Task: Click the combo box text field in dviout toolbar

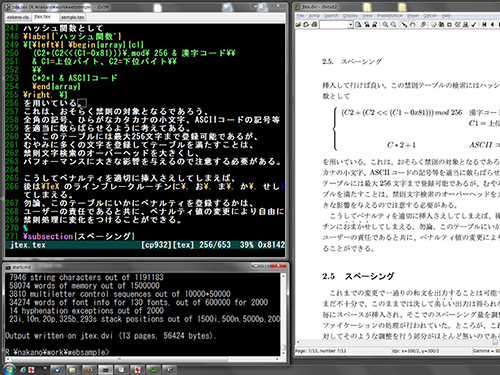Action: [x=334, y=24]
